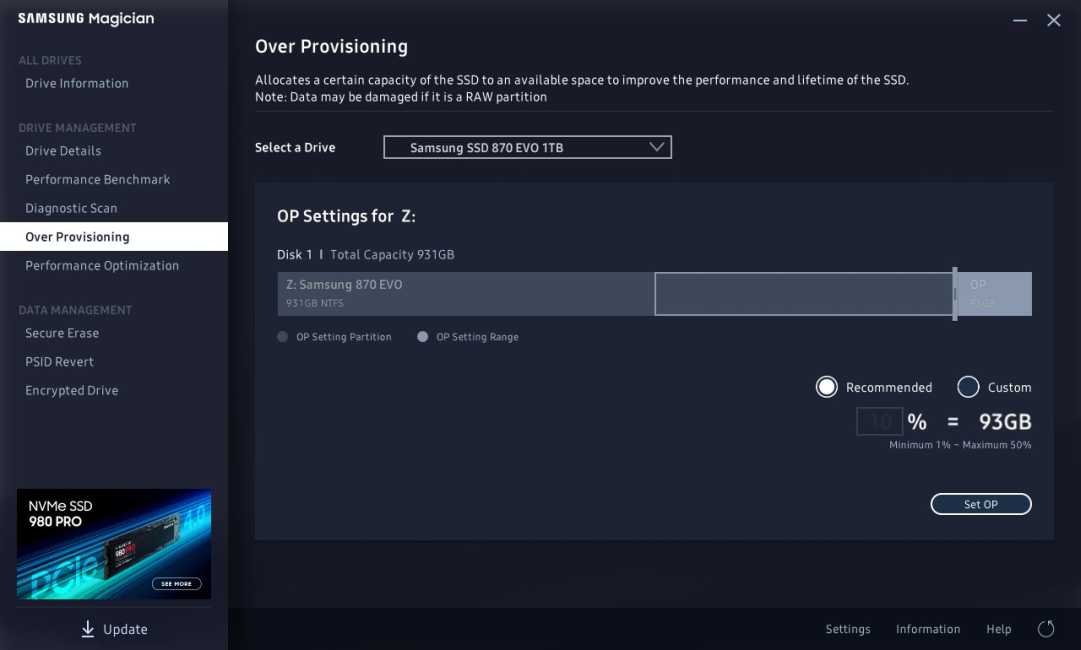Click the OP percentage input field
Screen dimensions: 1081x650
(880, 421)
